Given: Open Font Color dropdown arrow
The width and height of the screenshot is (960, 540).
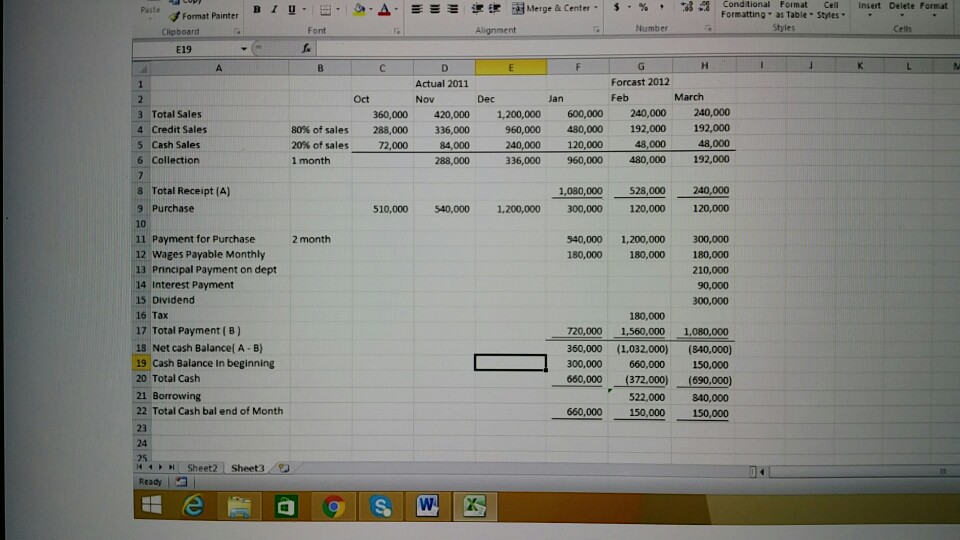Looking at the screenshot, I should (x=396, y=9).
